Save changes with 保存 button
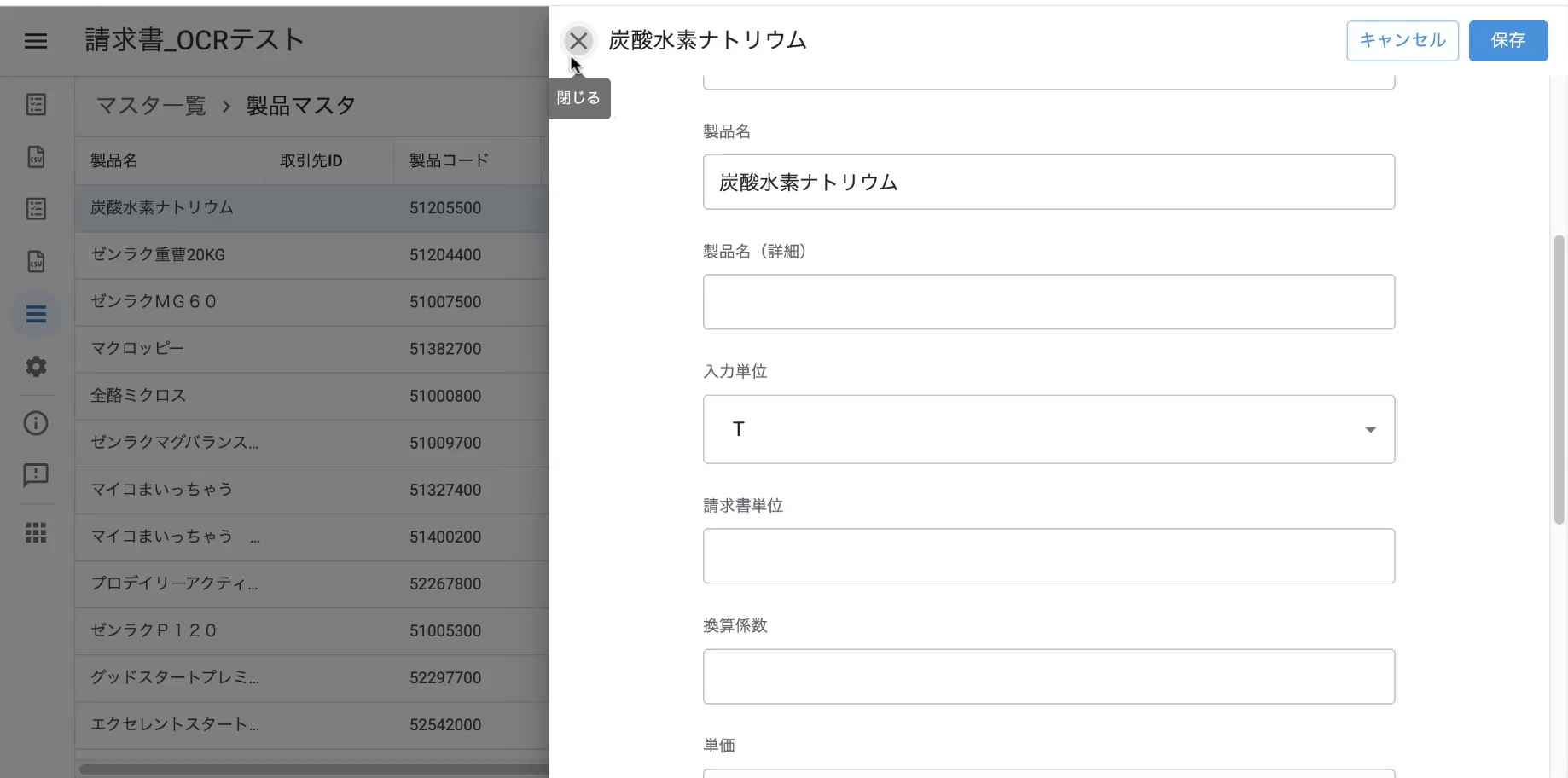The height and width of the screenshot is (778, 1568). tap(1508, 40)
